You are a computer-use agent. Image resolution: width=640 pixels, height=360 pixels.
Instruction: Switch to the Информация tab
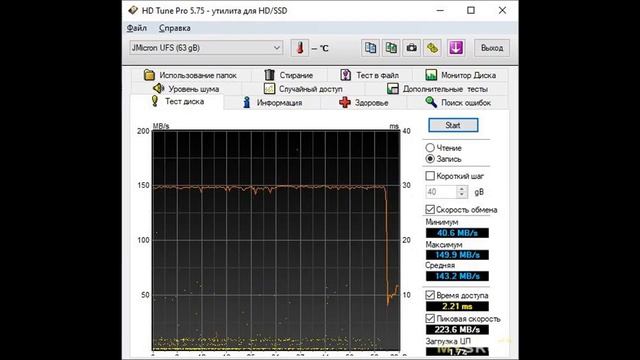click(273, 102)
